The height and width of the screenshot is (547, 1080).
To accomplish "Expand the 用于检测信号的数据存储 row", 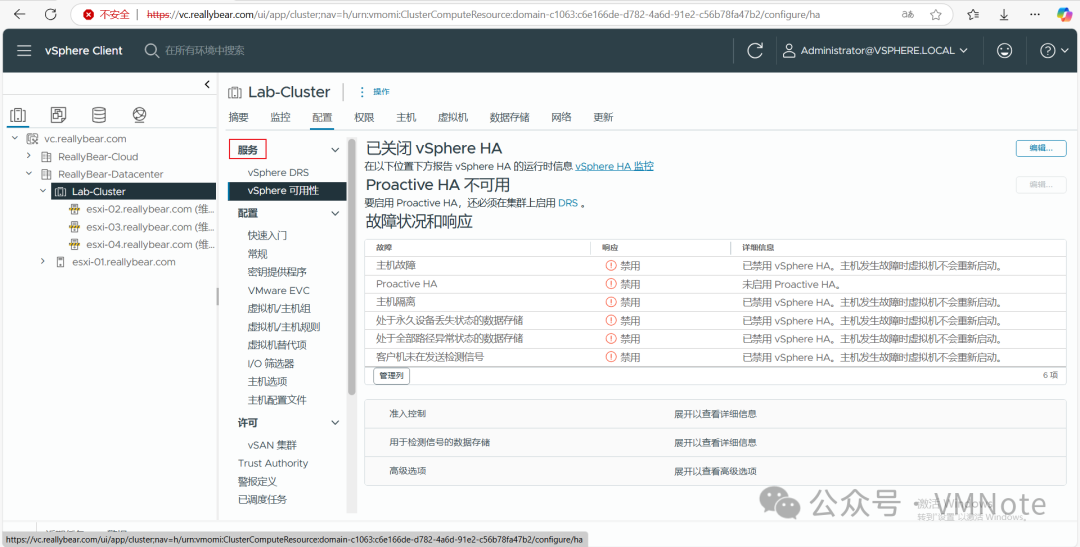I will [x=715, y=442].
